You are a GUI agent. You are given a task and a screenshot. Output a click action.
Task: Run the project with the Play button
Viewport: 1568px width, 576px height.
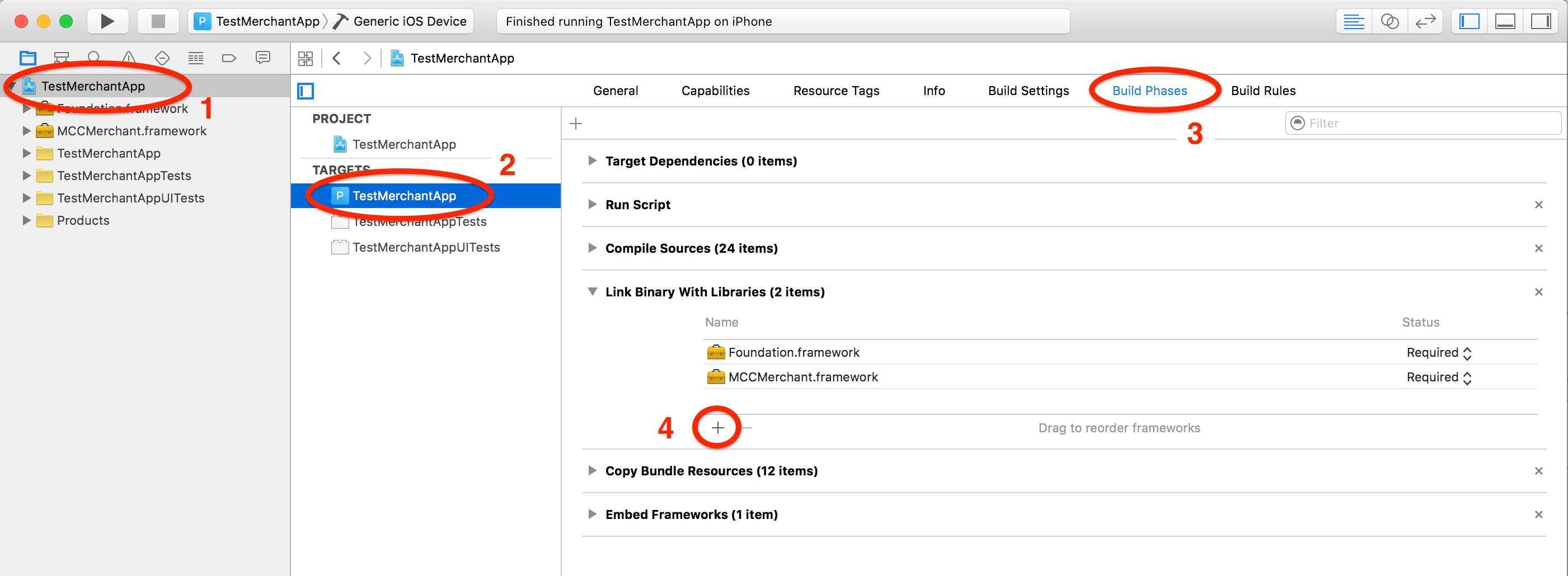click(107, 21)
